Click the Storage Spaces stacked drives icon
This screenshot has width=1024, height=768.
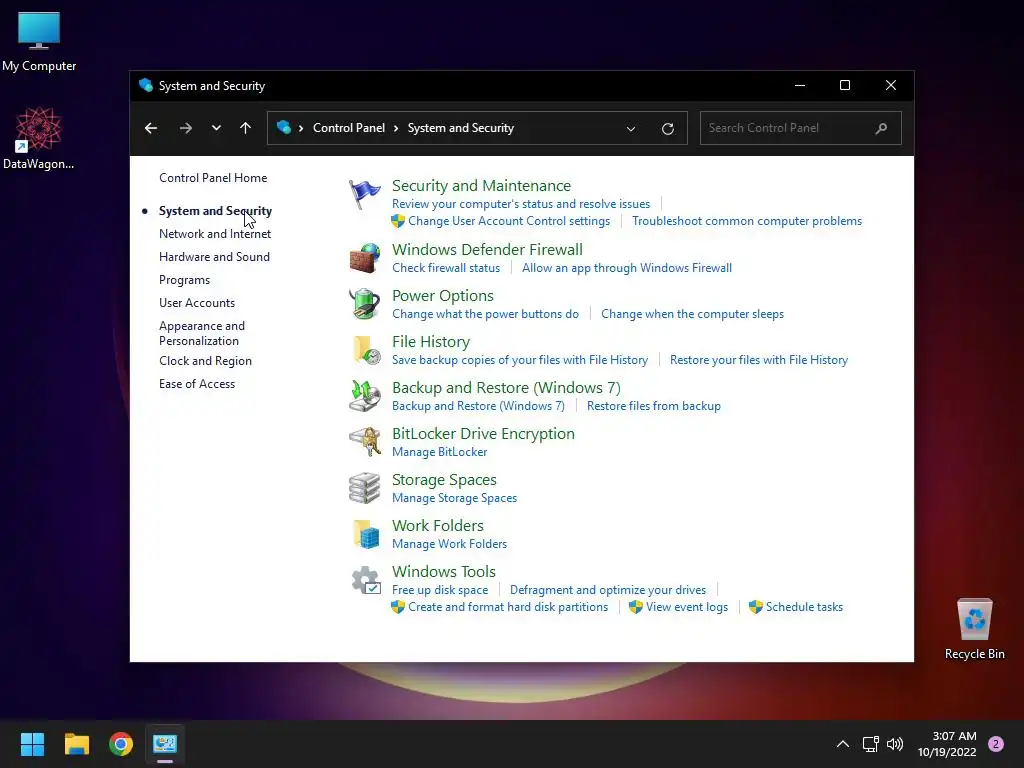[x=364, y=488]
